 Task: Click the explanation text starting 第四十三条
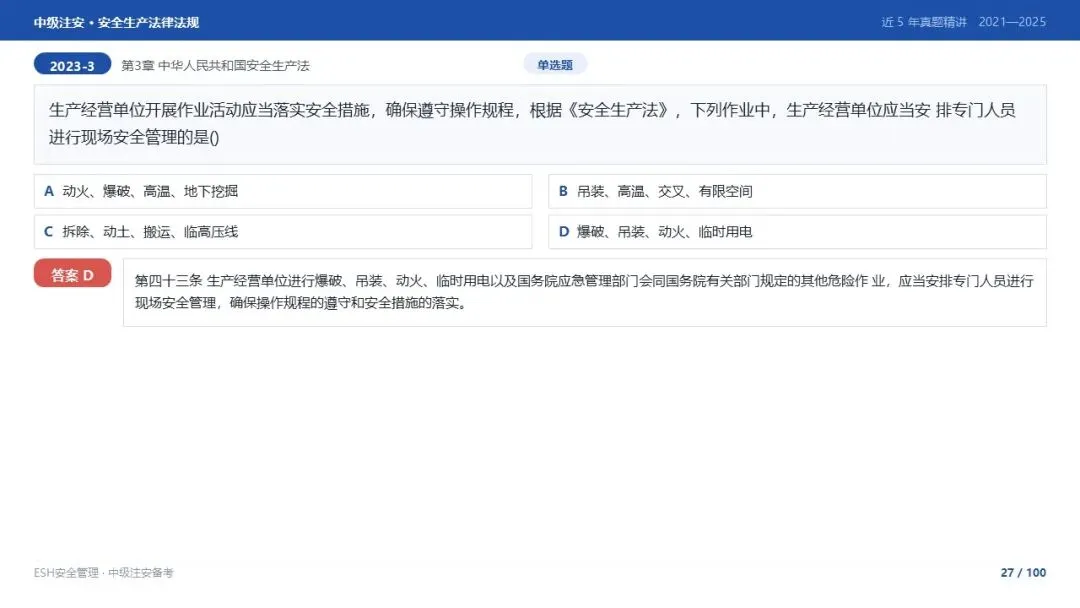click(x=585, y=292)
